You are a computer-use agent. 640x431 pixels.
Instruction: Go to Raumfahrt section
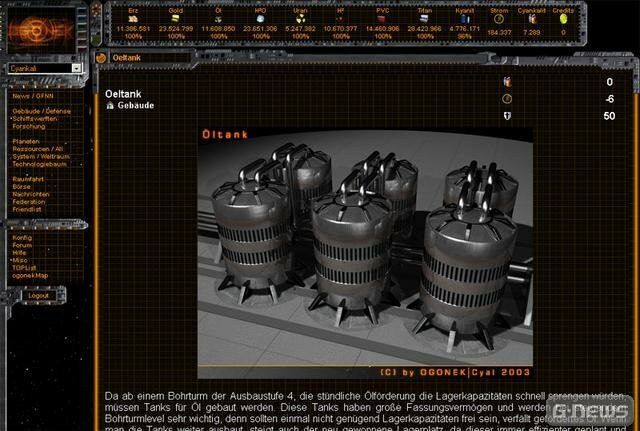pyautogui.click(x=28, y=179)
